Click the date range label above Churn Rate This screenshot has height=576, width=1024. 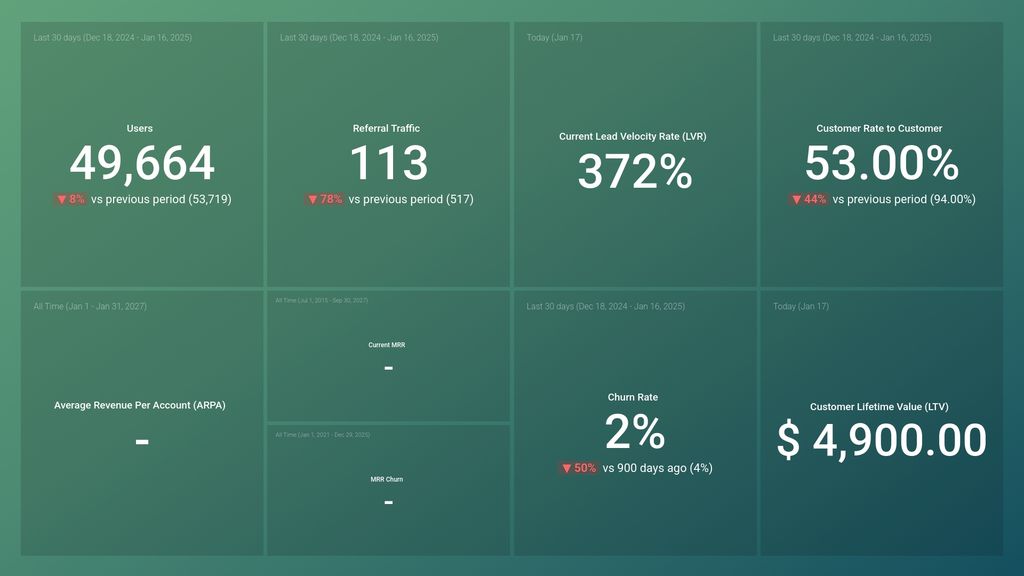[605, 306]
